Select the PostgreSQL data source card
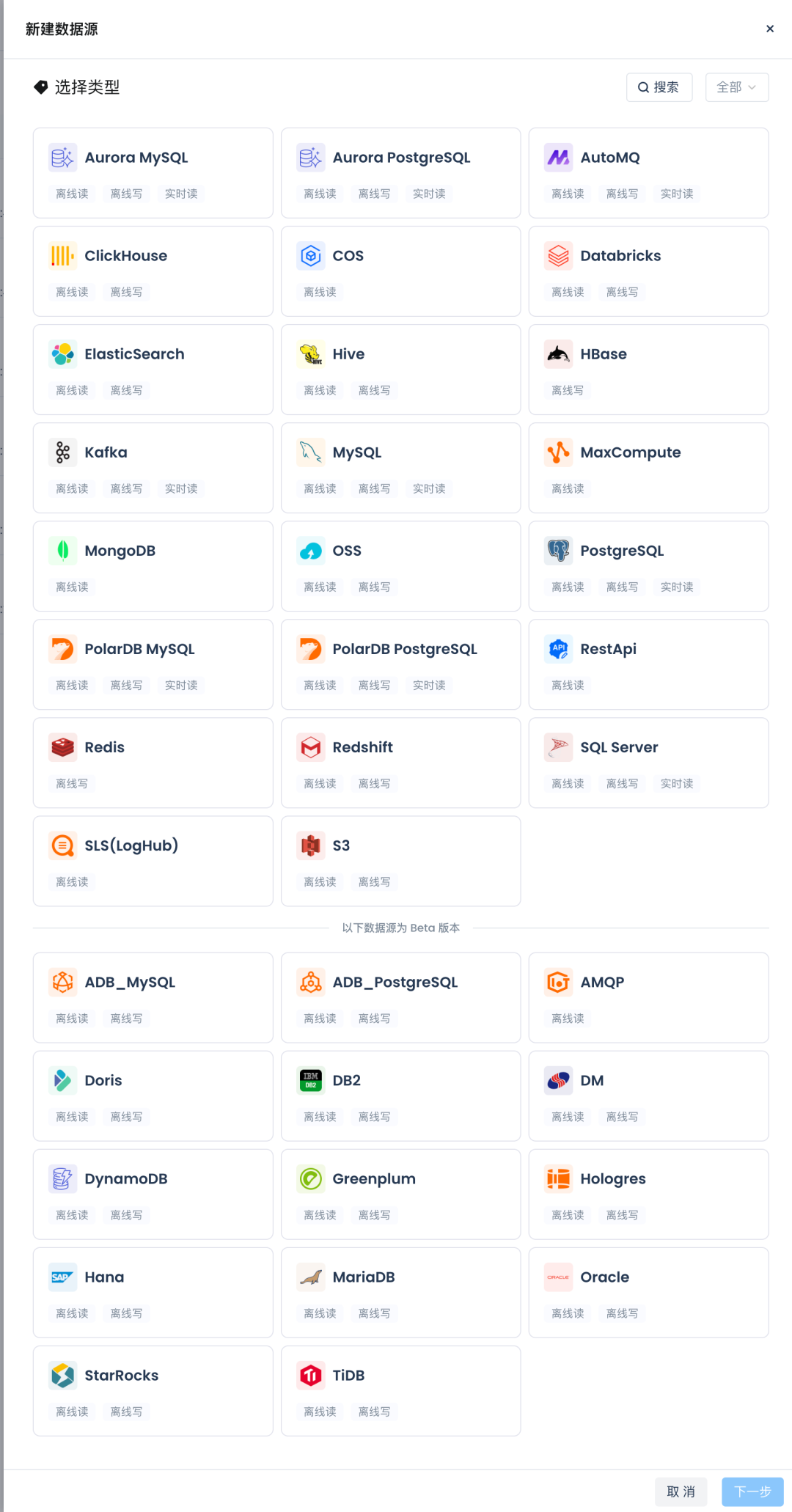792x1512 pixels. [649, 566]
